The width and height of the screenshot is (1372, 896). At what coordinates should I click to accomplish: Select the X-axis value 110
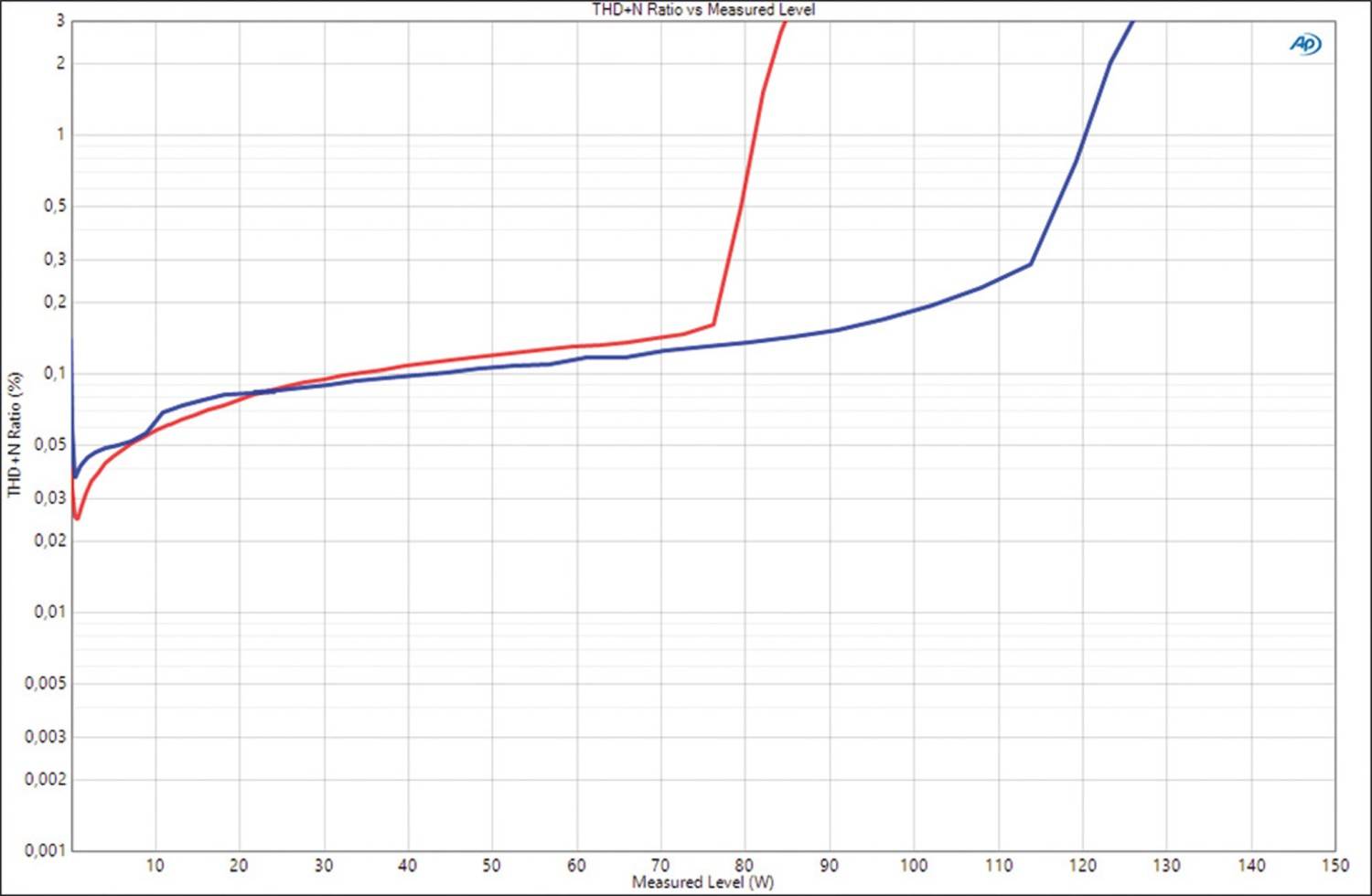tap(998, 865)
